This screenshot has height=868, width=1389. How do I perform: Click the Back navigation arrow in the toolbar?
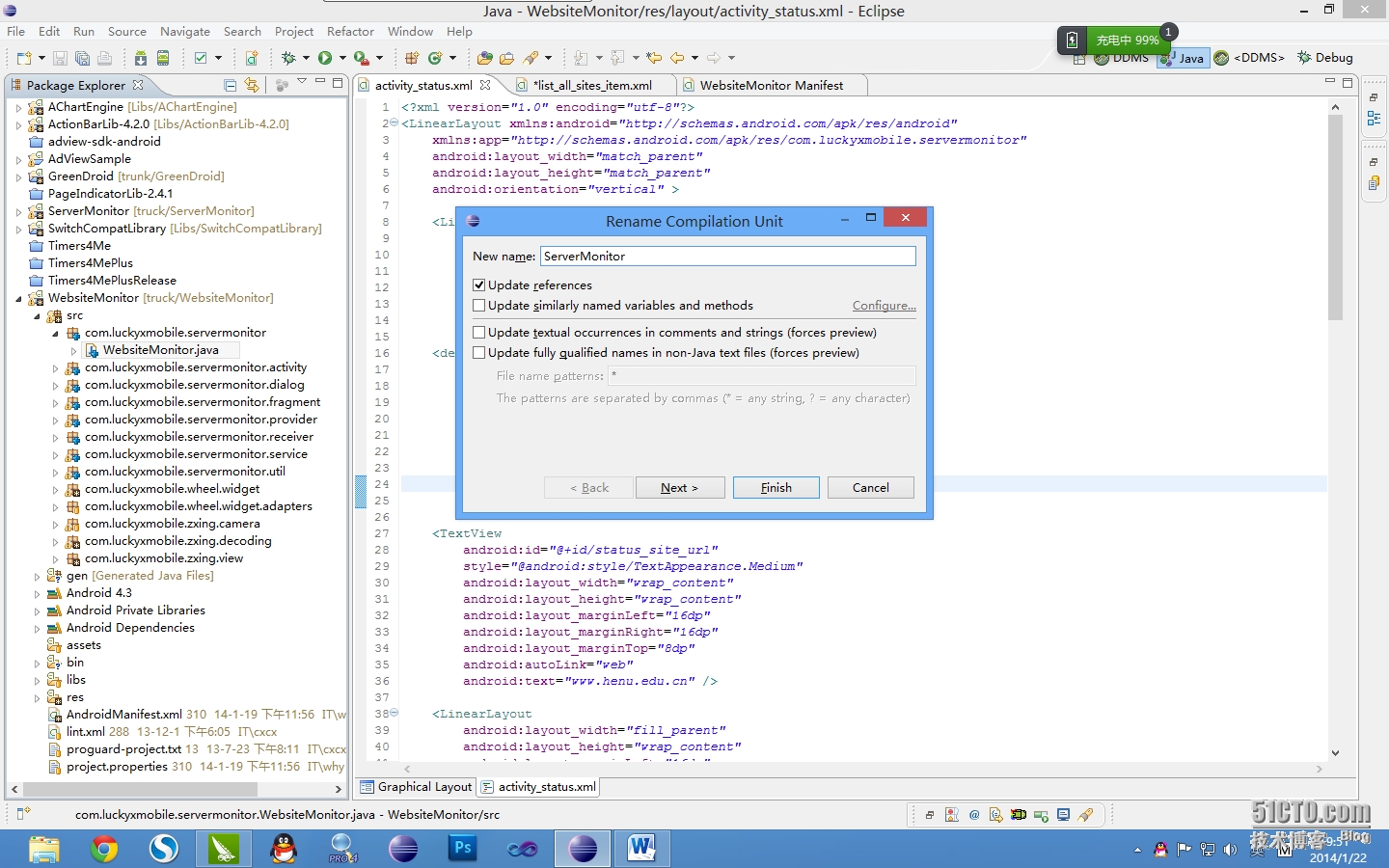677,58
